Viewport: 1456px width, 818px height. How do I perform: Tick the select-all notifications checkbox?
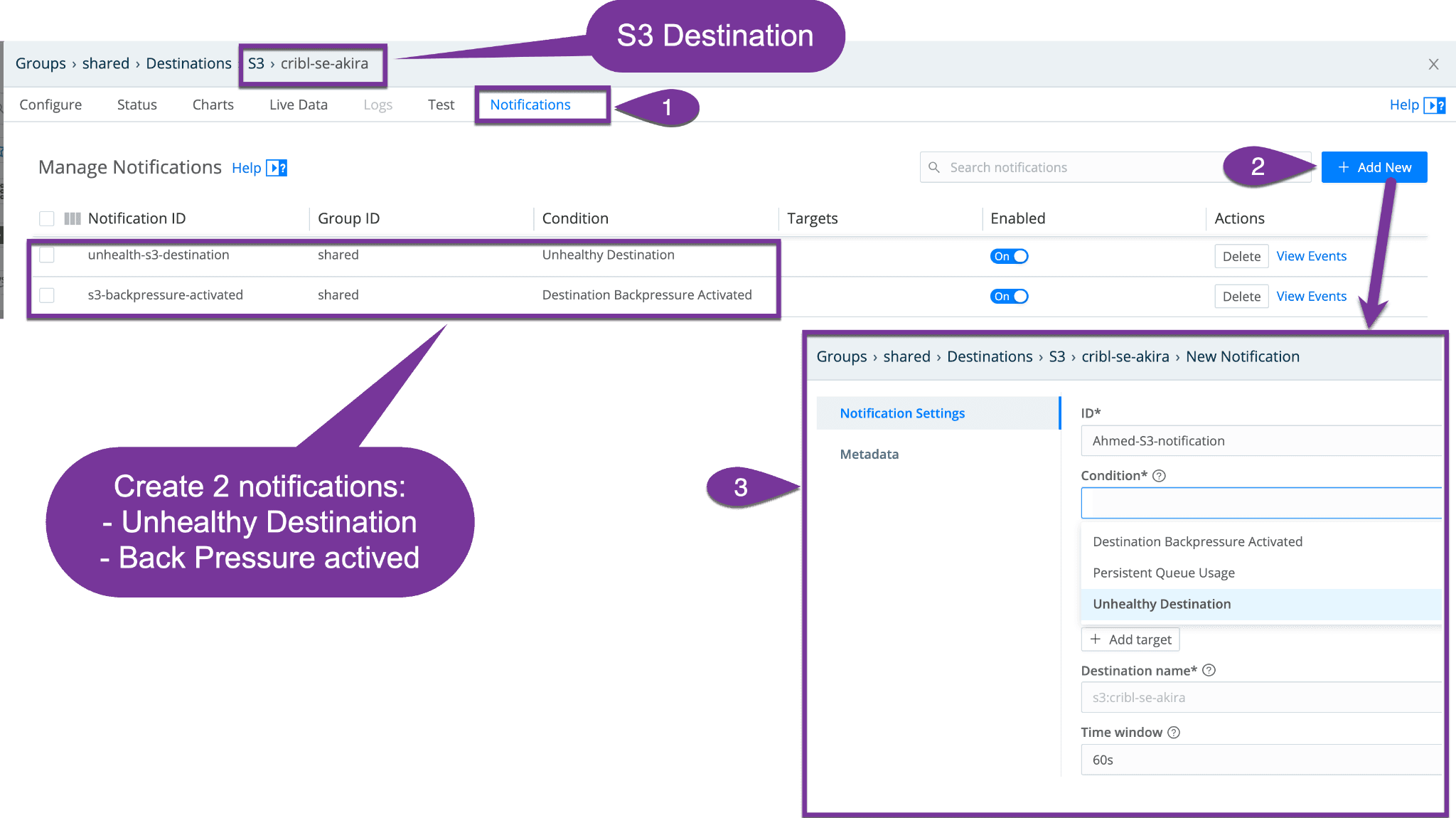click(x=47, y=218)
